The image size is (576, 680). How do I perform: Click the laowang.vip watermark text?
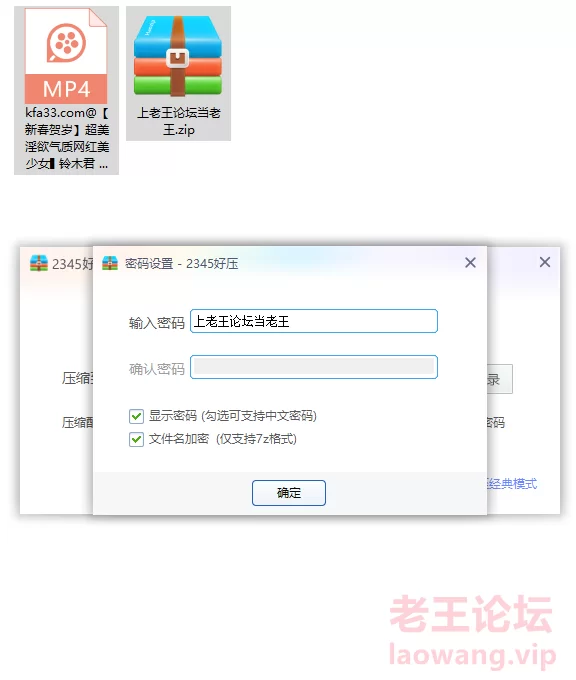point(472,655)
